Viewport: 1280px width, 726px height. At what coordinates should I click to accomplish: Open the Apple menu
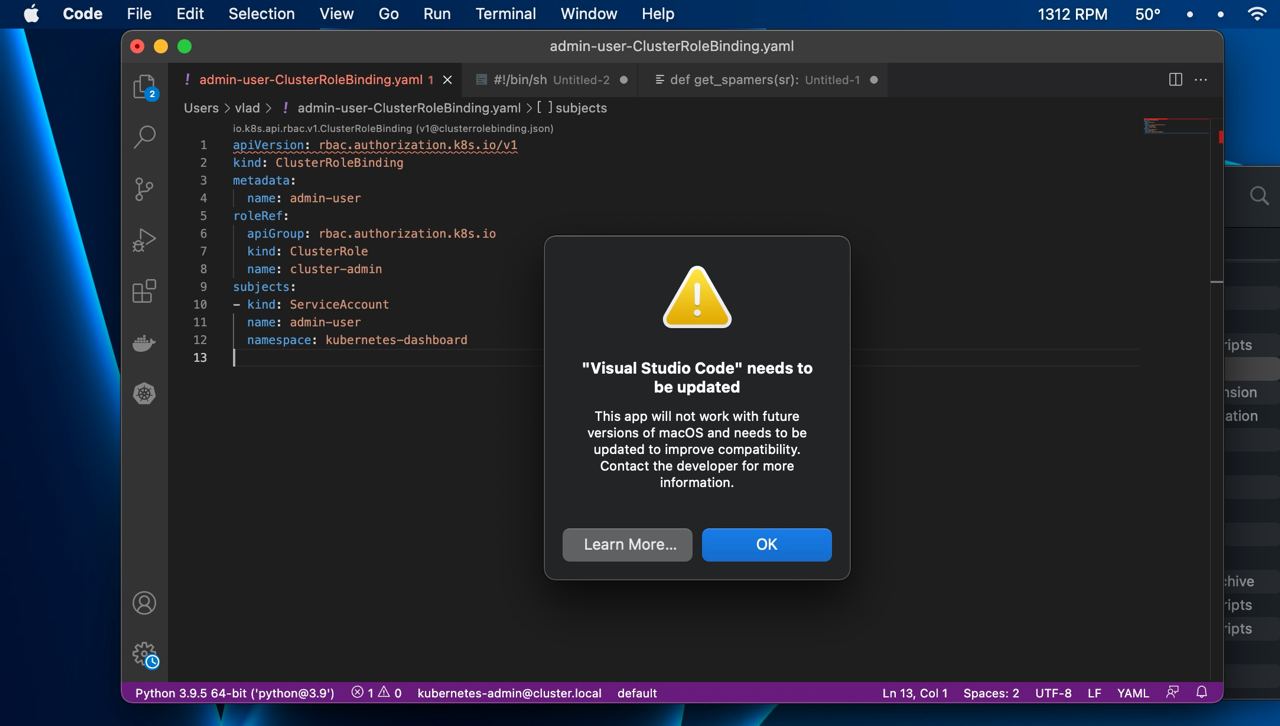[31, 14]
